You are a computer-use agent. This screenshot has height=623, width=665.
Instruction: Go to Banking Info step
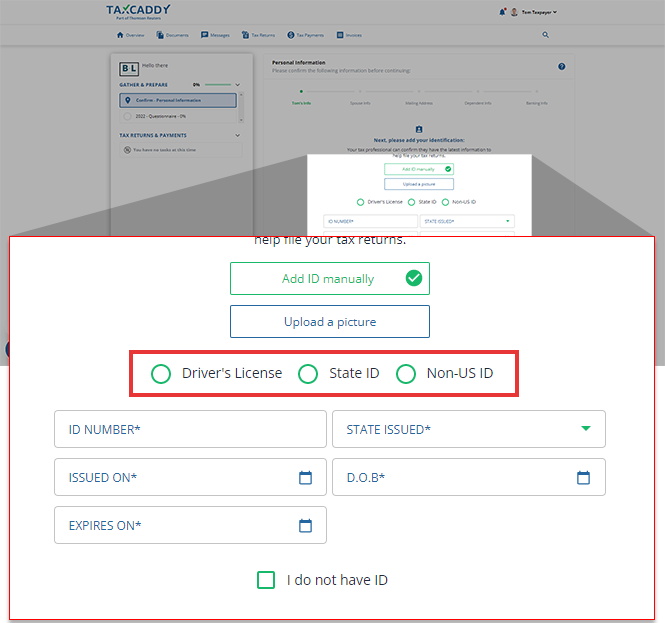click(x=536, y=103)
